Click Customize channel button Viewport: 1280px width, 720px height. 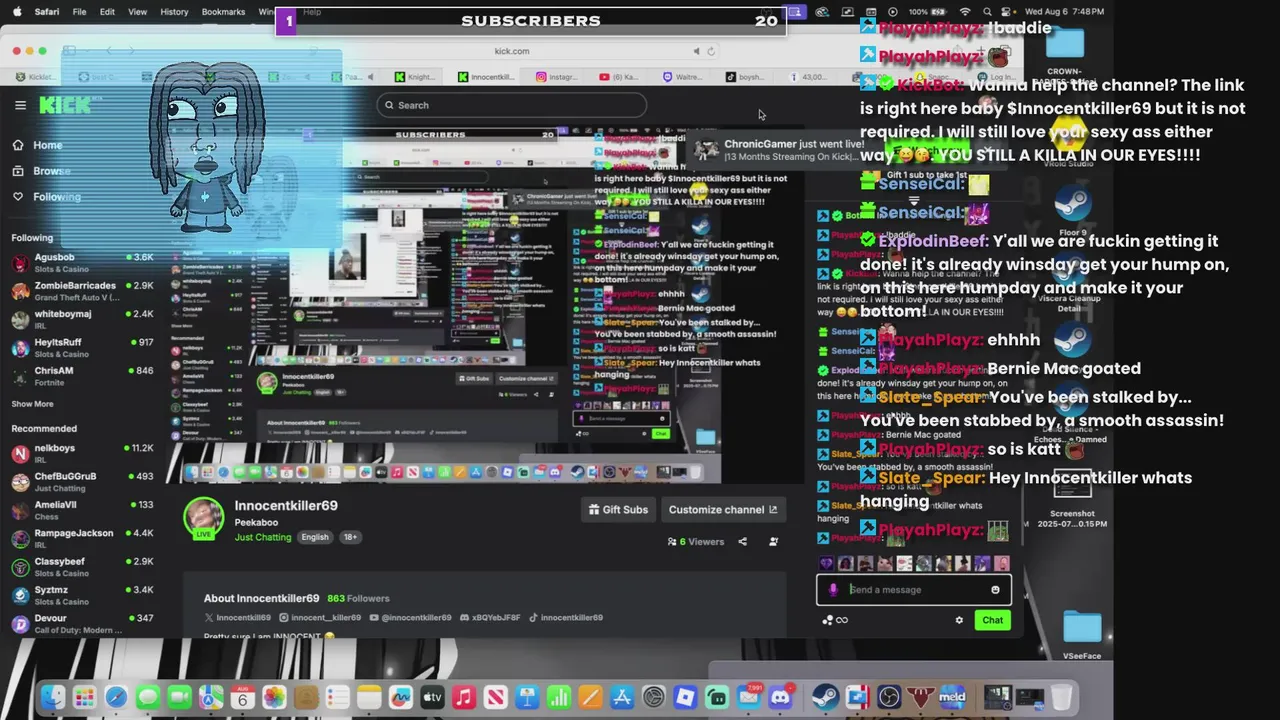click(x=722, y=510)
